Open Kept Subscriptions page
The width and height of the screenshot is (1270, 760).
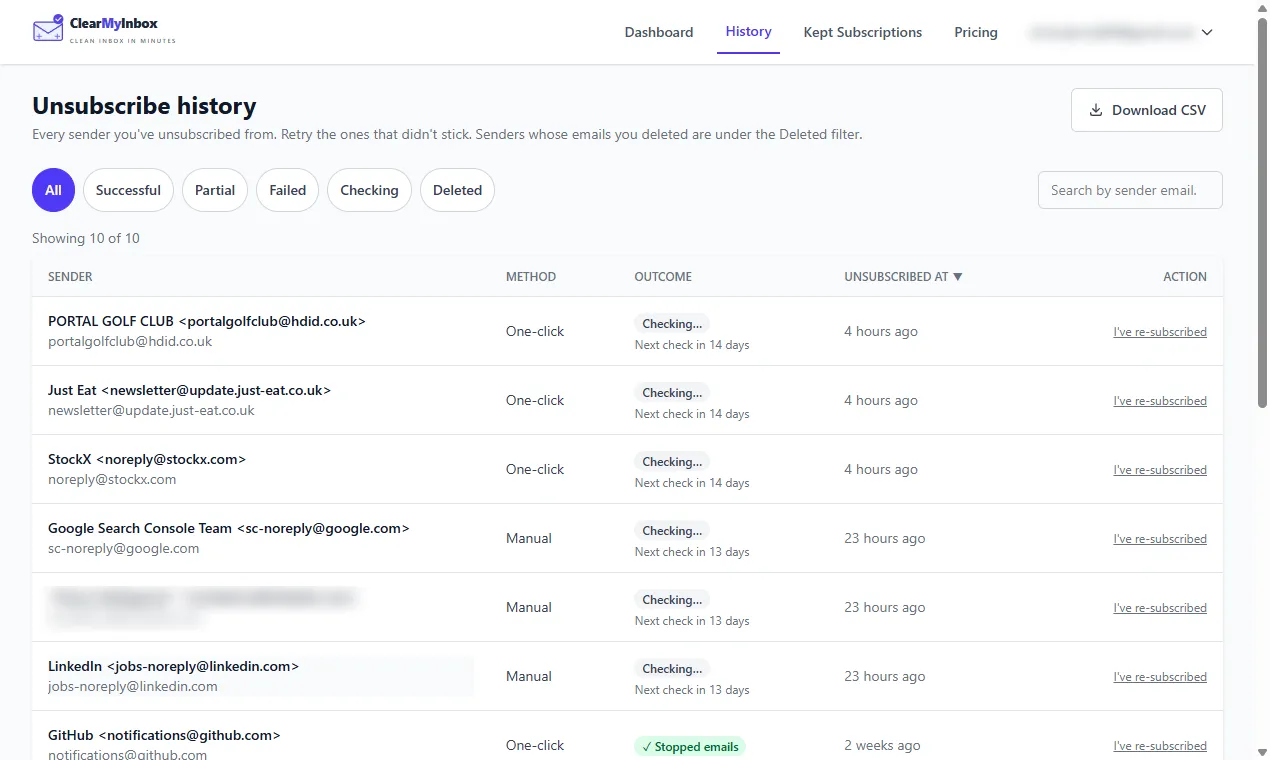pyautogui.click(x=863, y=32)
